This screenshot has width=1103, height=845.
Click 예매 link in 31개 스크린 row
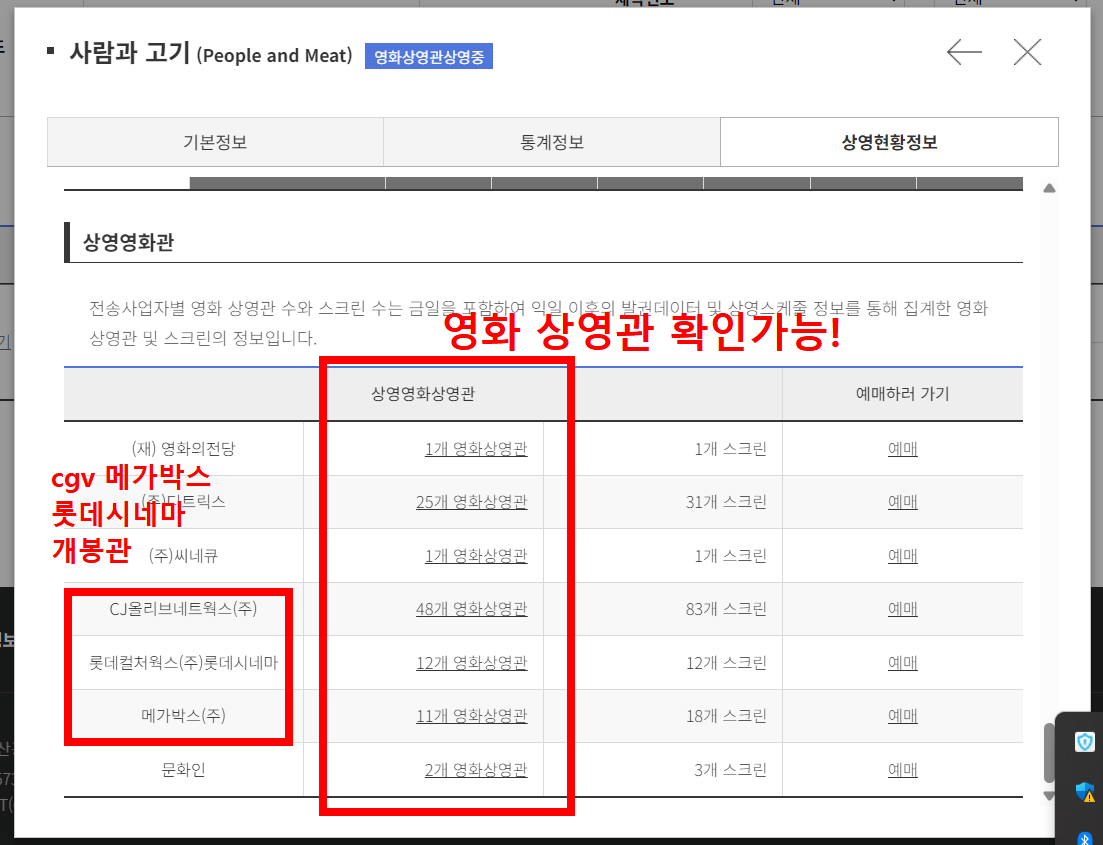pos(903,502)
